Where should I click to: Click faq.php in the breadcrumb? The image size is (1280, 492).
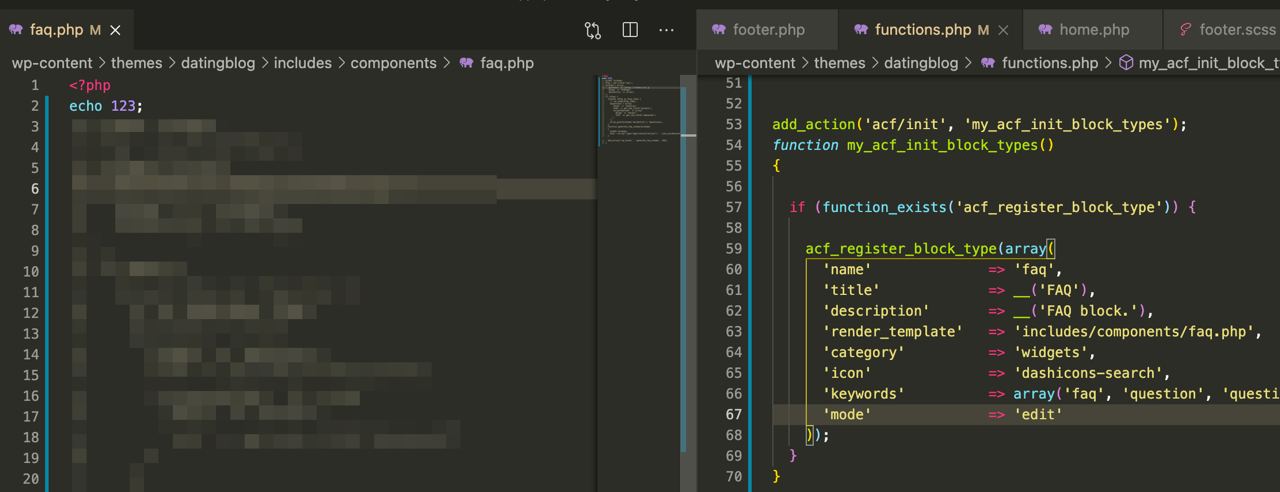click(507, 63)
